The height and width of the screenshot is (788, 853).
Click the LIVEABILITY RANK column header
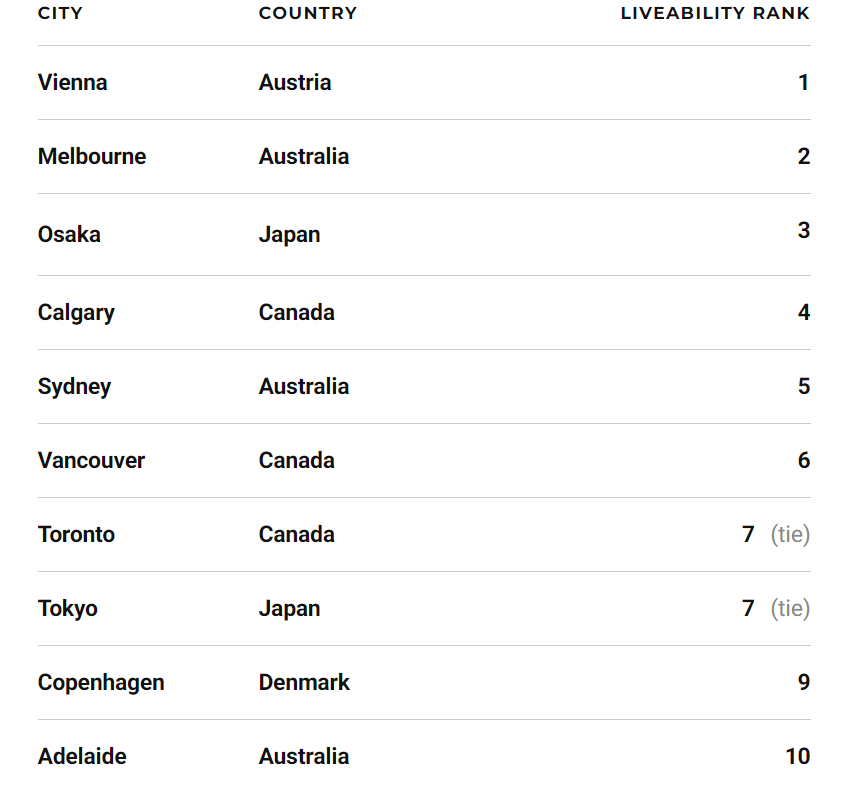[715, 13]
